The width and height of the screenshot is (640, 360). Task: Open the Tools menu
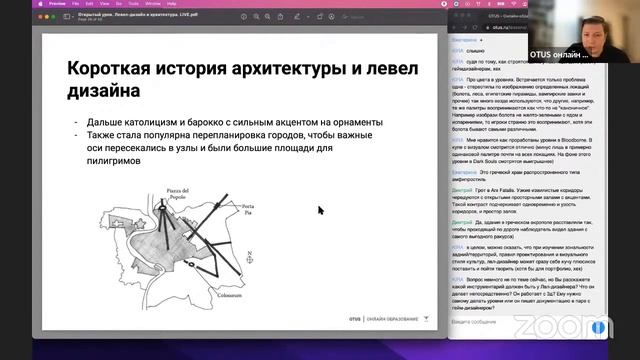coord(133,4)
